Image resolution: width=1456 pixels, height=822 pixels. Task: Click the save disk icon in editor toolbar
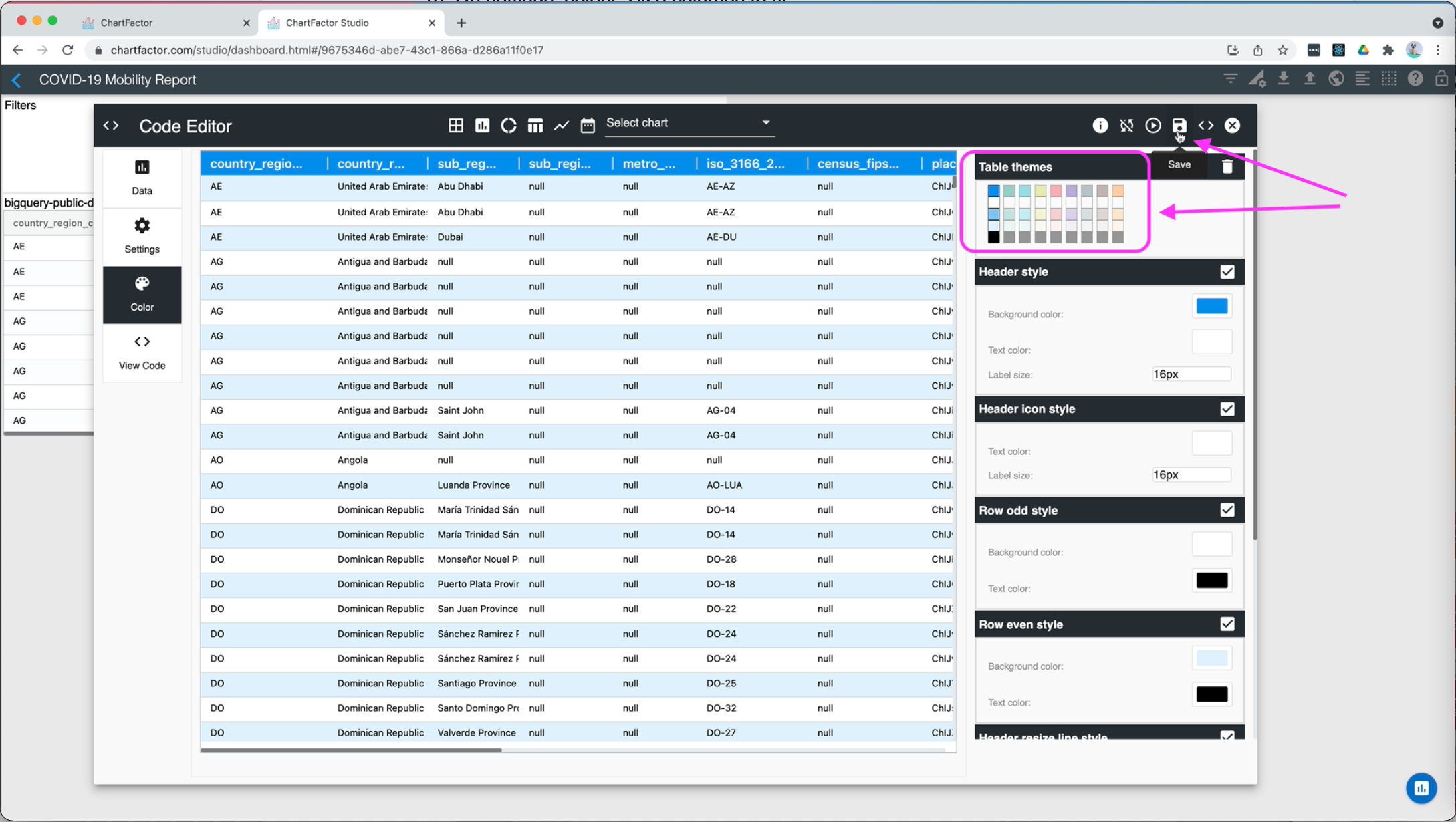tap(1179, 126)
